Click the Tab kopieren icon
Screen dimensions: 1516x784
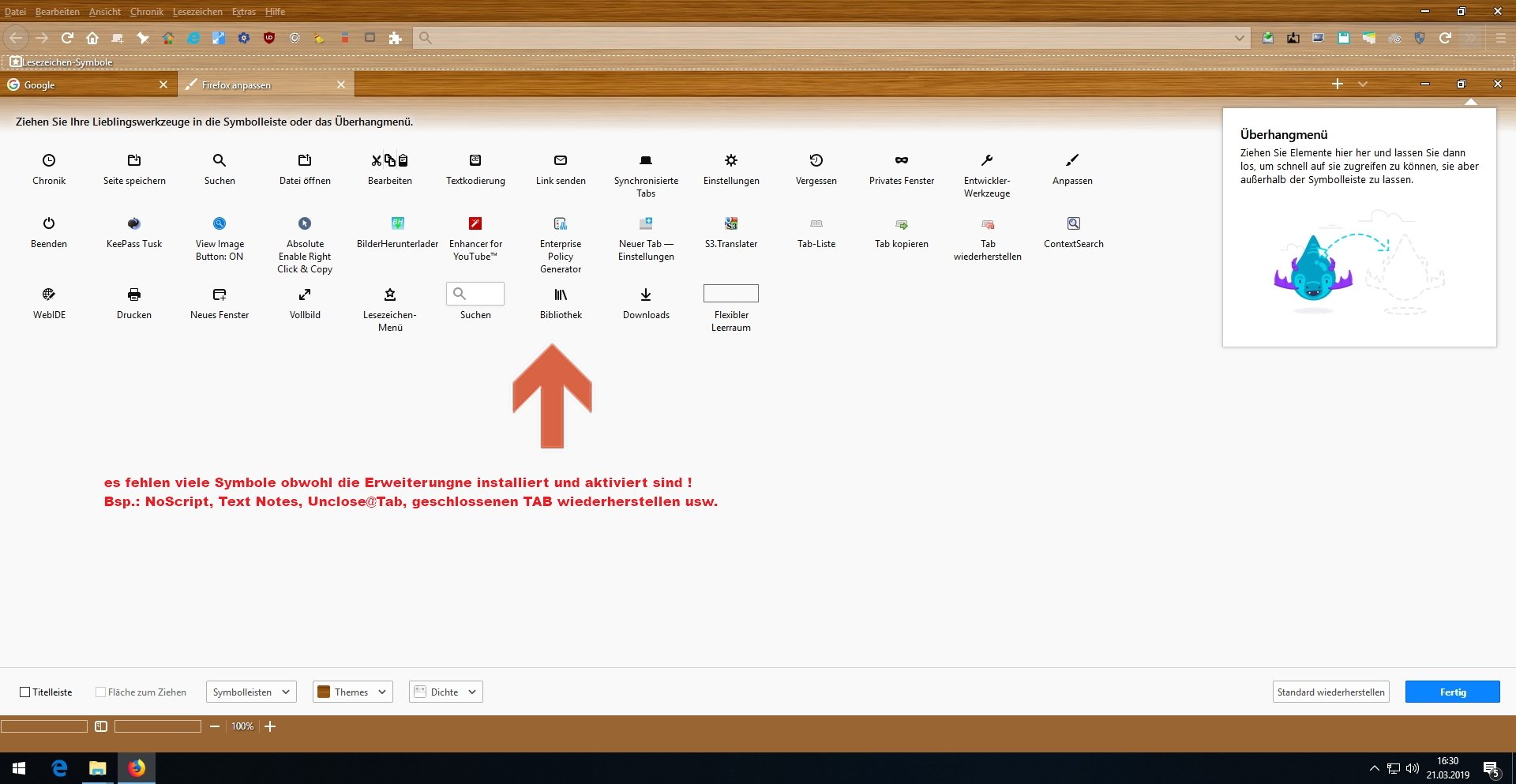[902, 224]
